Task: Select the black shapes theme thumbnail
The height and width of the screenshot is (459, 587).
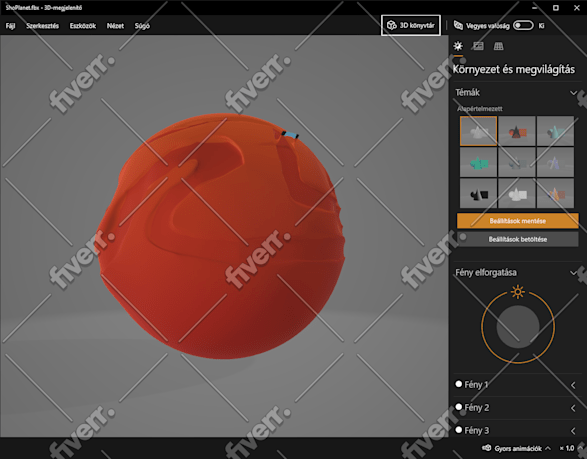Action: pos(478,193)
